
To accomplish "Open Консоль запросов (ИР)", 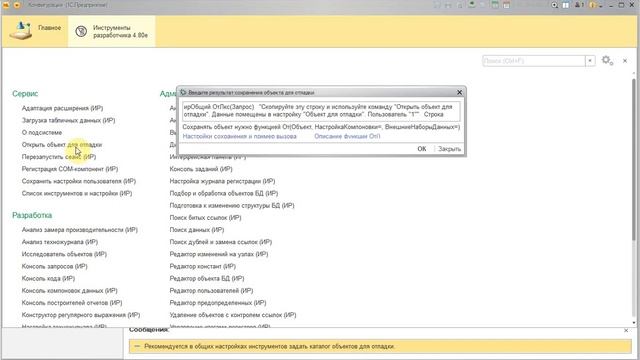I will (x=55, y=267).
